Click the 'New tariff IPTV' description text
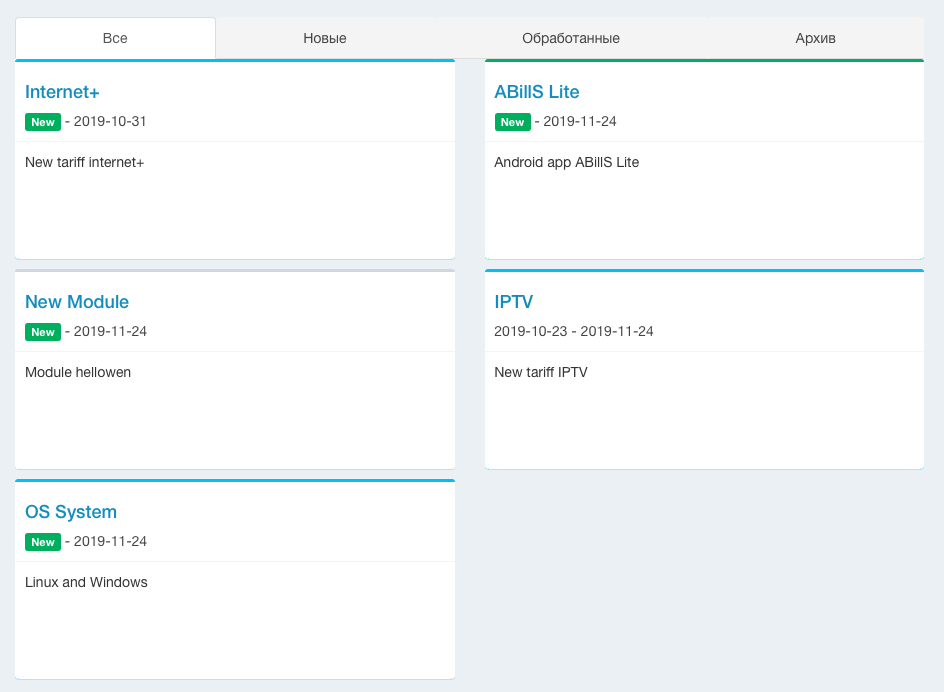This screenshot has height=692, width=944. [541, 372]
